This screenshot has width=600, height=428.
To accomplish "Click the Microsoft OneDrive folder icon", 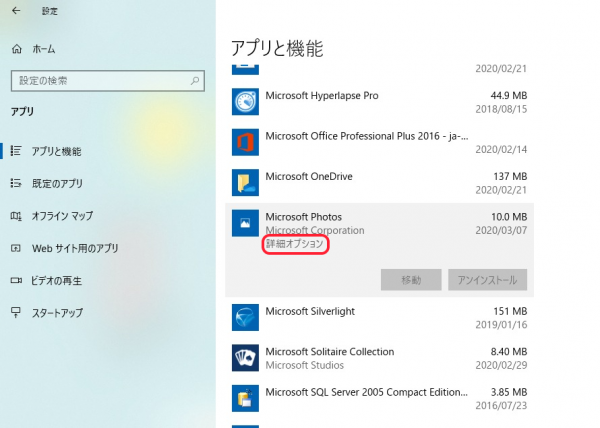I will click(245, 182).
